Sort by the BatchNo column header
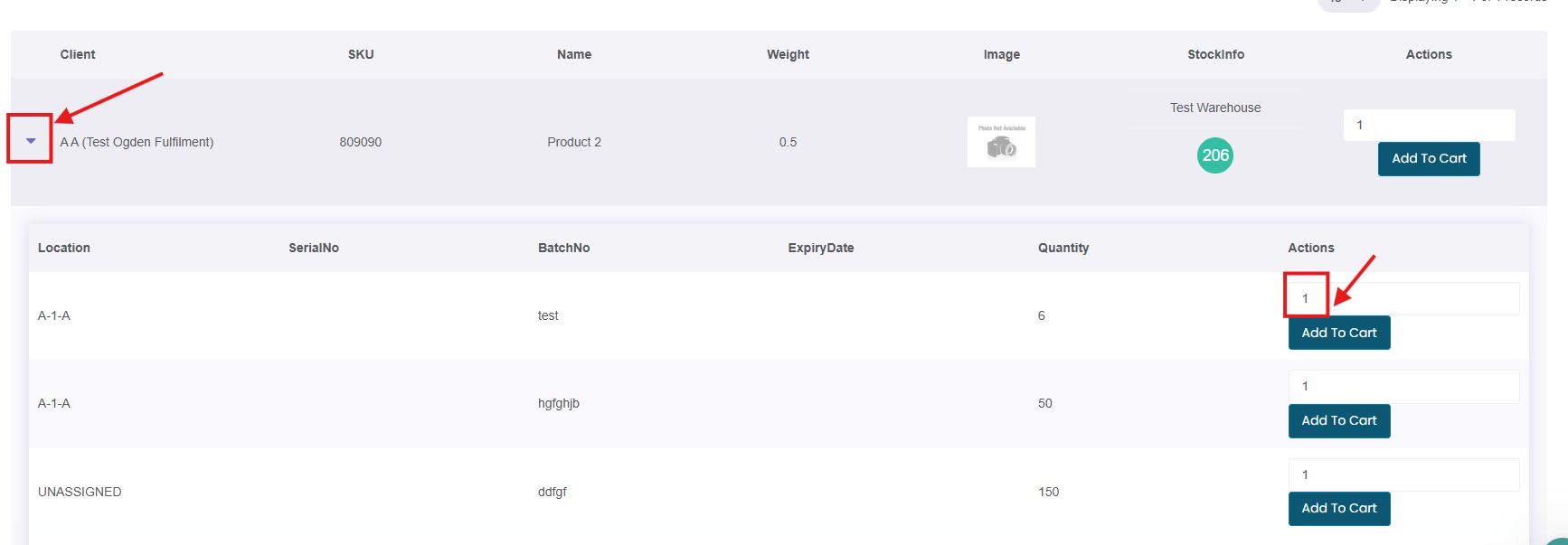Image resolution: width=1568 pixels, height=545 pixels. pos(563,248)
